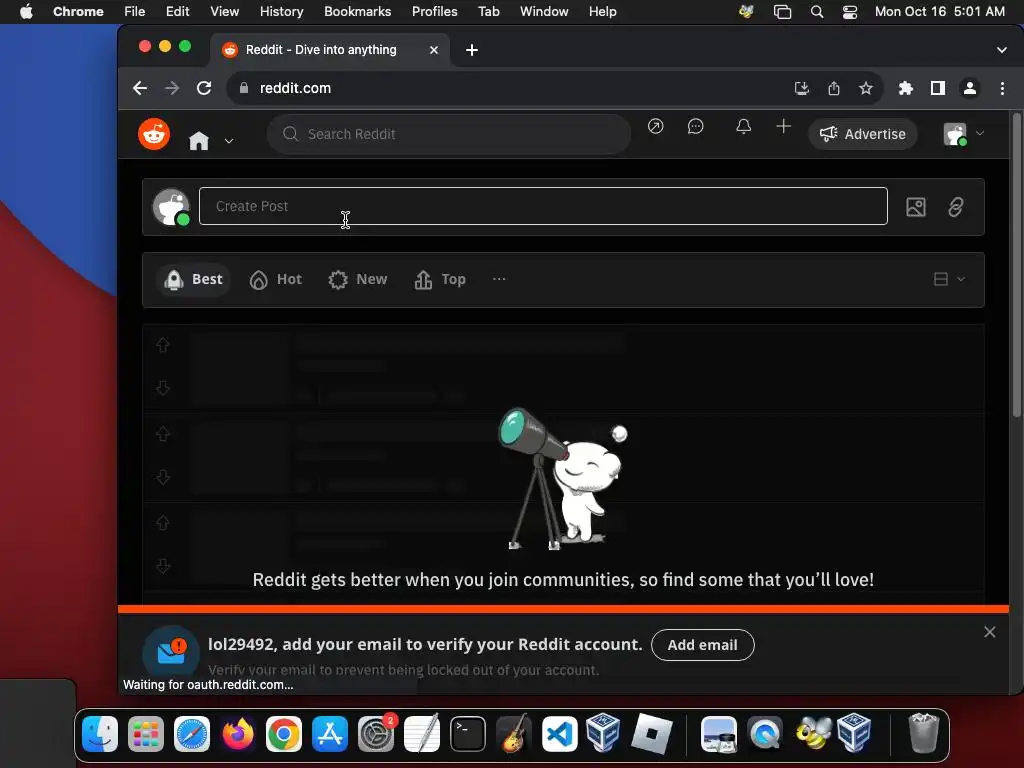Go back in Chrome

click(x=140, y=88)
